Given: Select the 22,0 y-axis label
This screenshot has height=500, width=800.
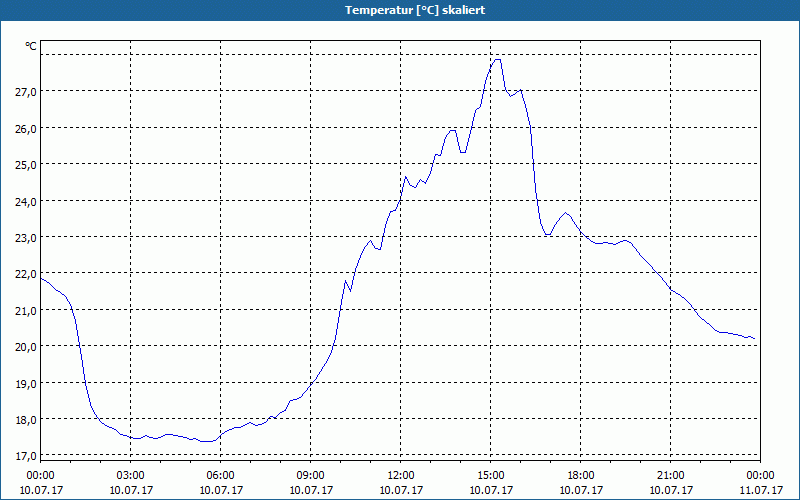Looking at the screenshot, I should pos(26,273).
